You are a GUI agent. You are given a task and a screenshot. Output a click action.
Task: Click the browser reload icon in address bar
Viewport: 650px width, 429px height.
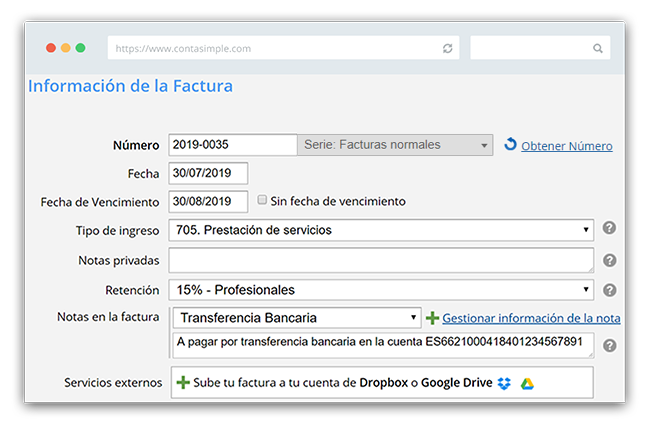tap(447, 48)
